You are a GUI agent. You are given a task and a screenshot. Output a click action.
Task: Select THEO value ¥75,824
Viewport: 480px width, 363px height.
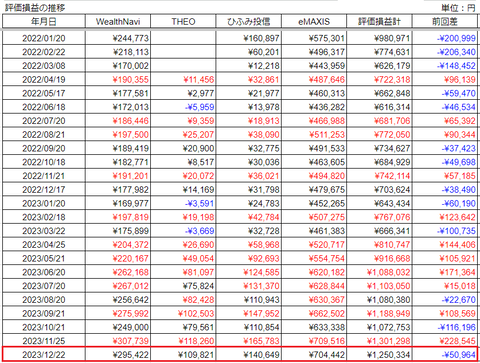pyautogui.click(x=198, y=286)
